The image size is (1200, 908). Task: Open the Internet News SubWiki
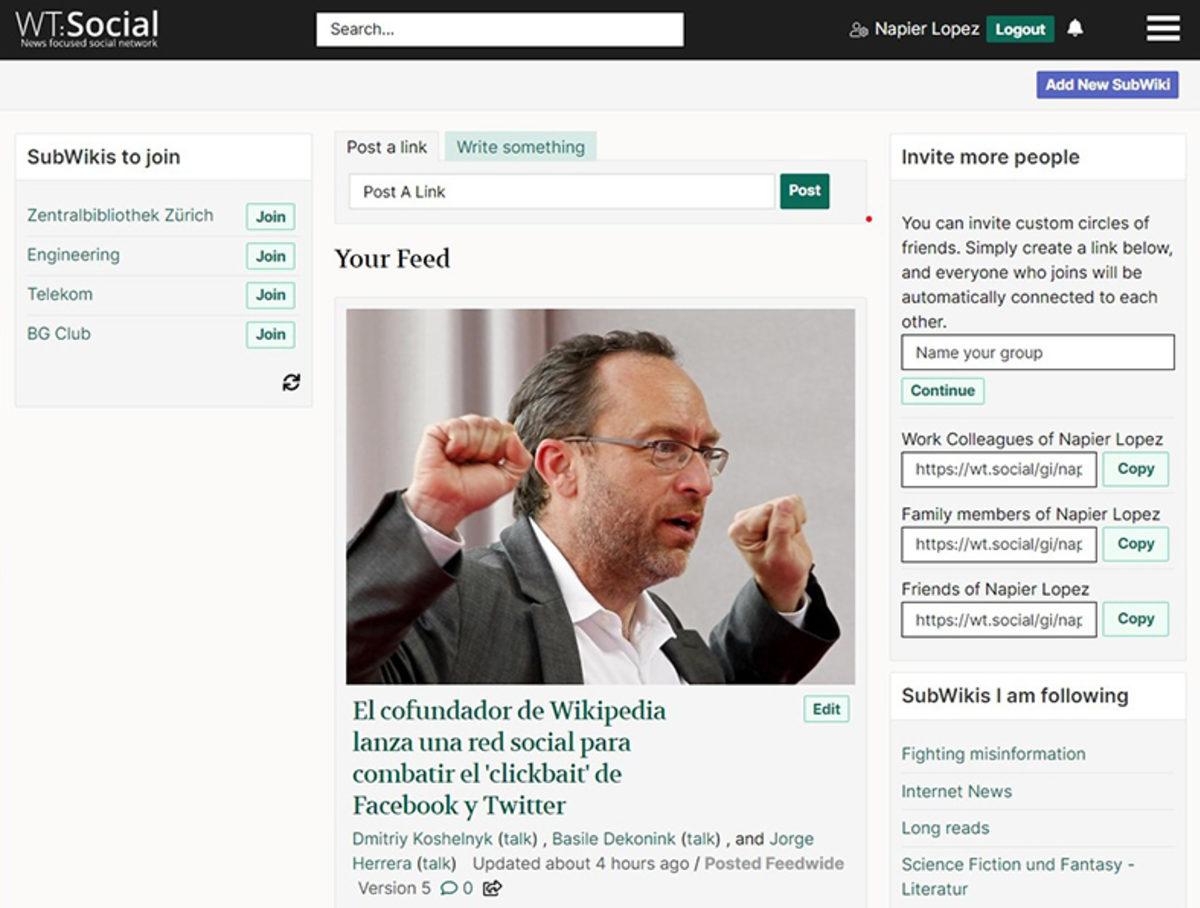click(957, 791)
